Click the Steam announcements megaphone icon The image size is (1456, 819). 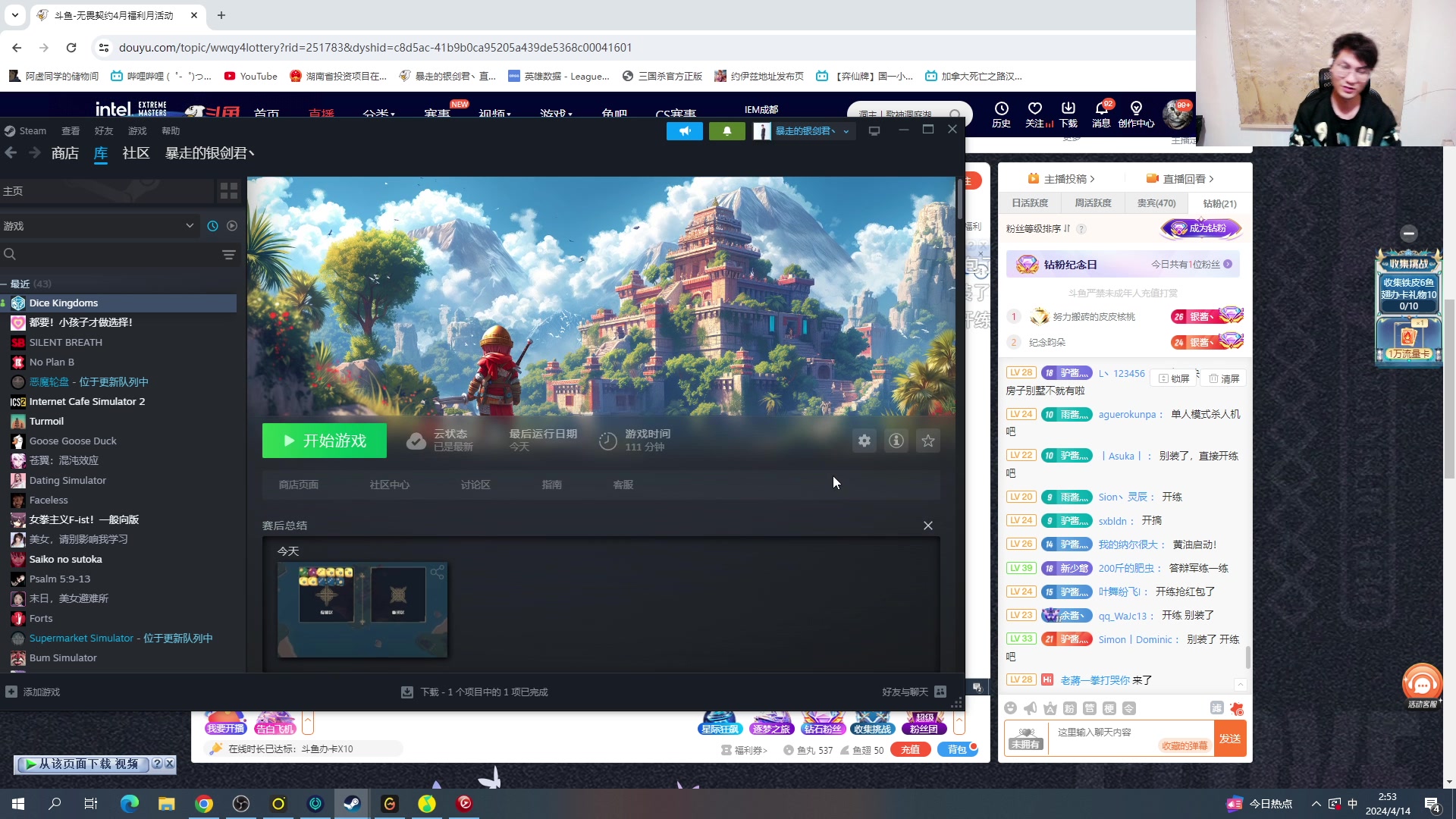tap(685, 131)
